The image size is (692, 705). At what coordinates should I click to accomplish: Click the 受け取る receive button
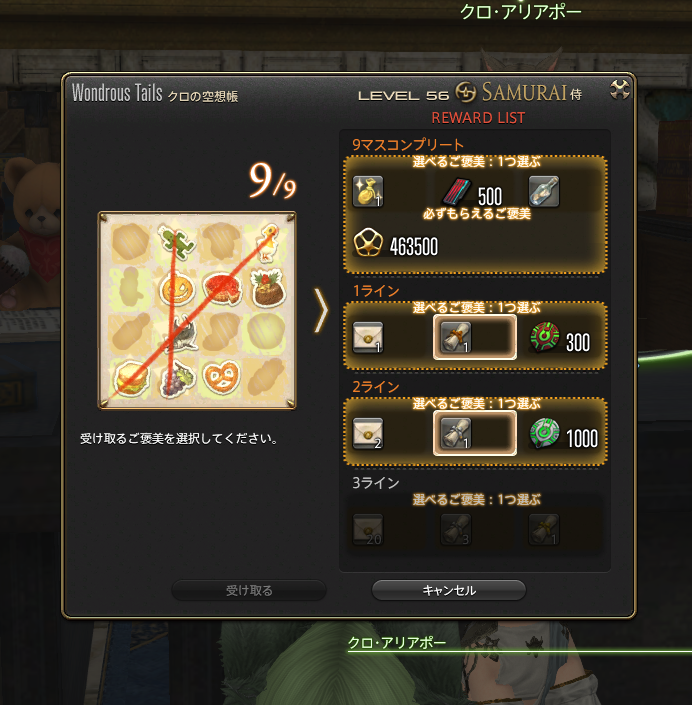point(249,590)
